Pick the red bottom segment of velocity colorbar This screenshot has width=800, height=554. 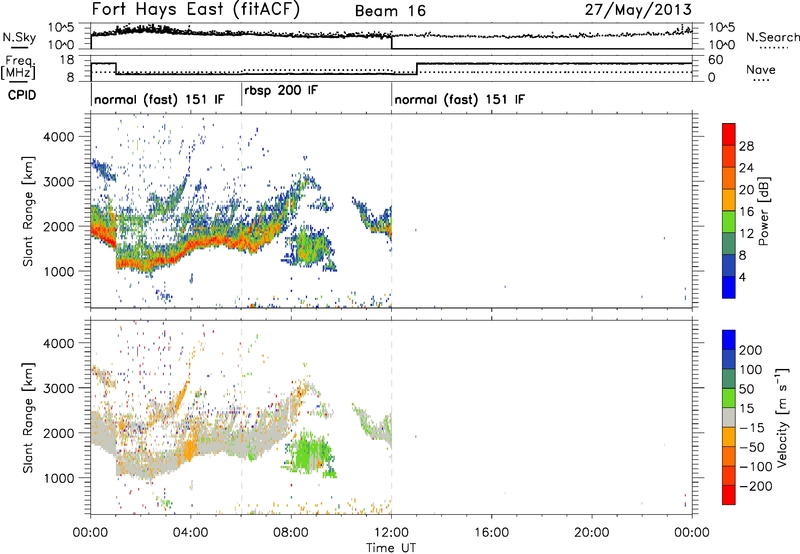point(729,495)
